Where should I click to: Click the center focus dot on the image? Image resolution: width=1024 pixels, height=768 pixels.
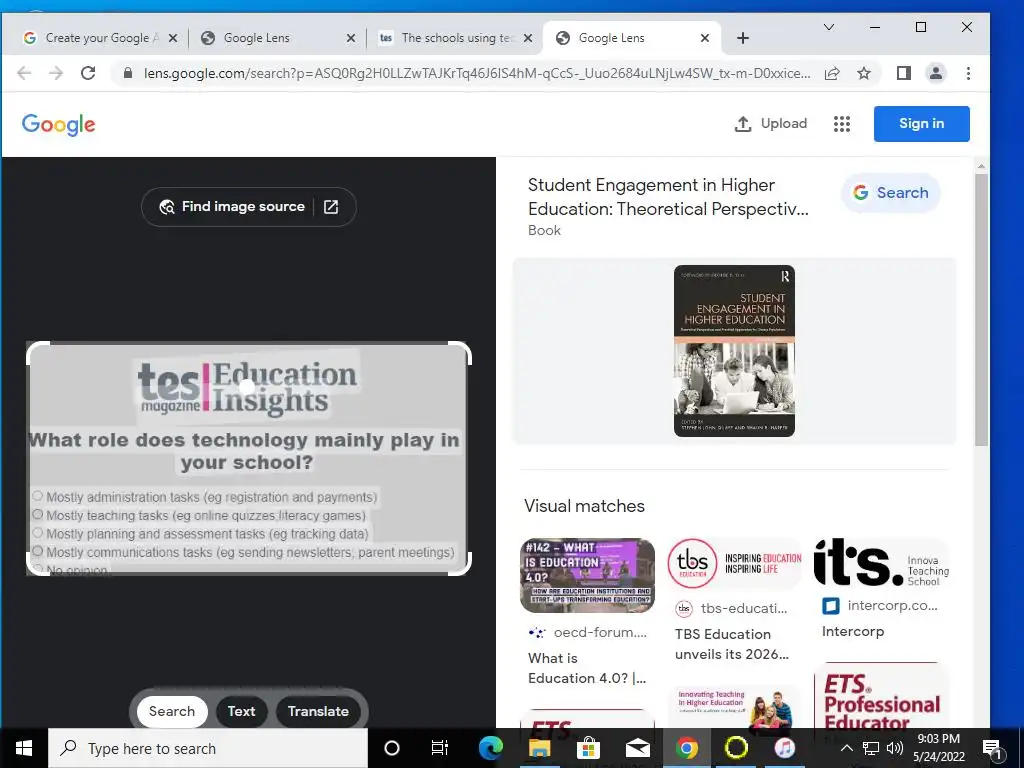coord(247,387)
